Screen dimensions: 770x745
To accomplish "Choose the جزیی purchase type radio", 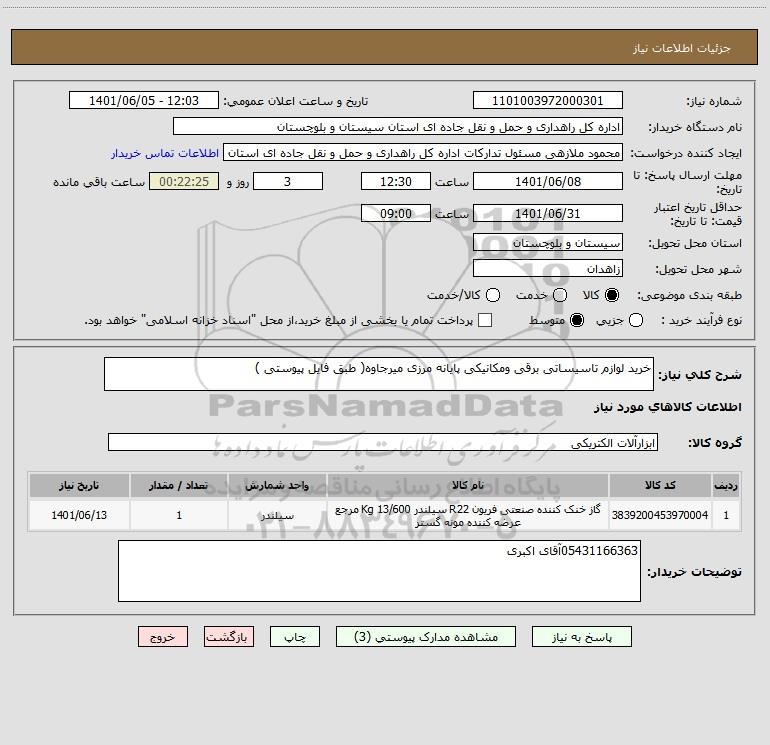I will tap(635, 320).
